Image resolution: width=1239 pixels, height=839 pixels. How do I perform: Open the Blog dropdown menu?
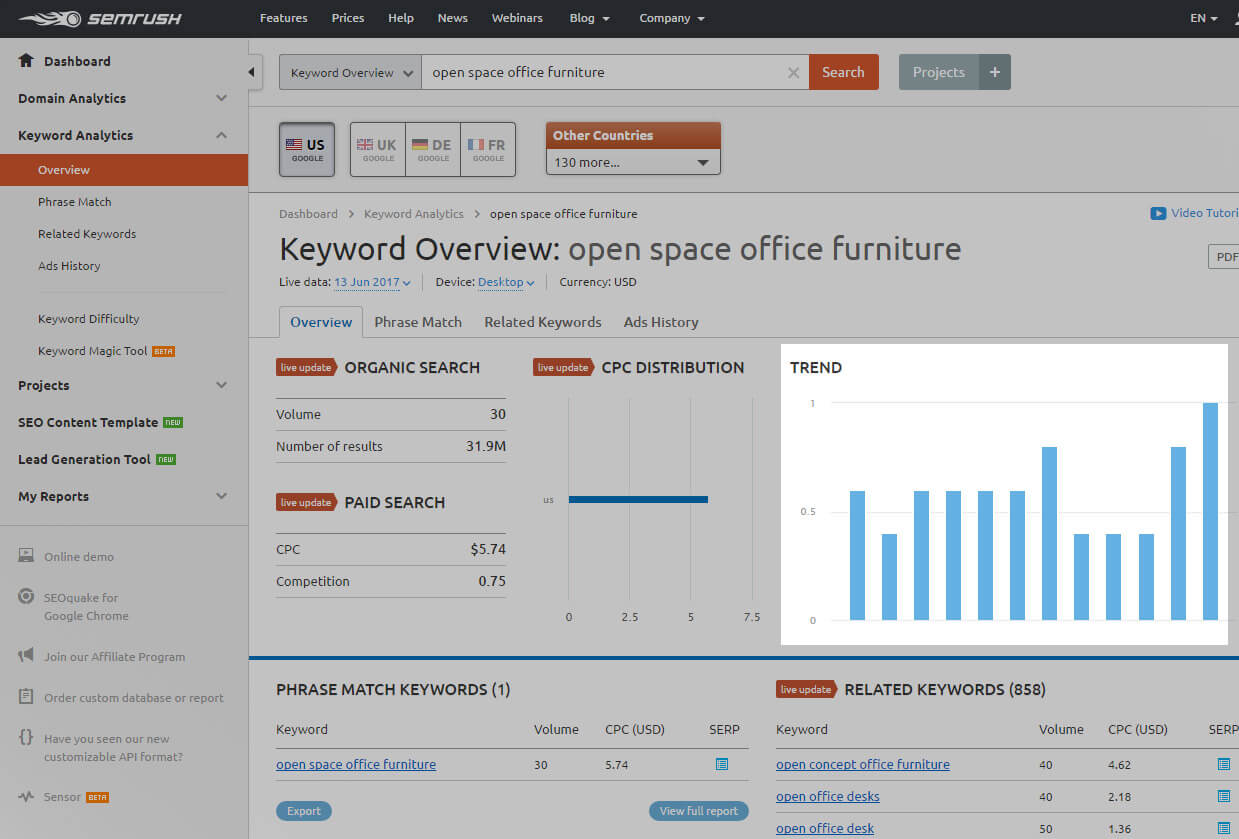click(589, 18)
